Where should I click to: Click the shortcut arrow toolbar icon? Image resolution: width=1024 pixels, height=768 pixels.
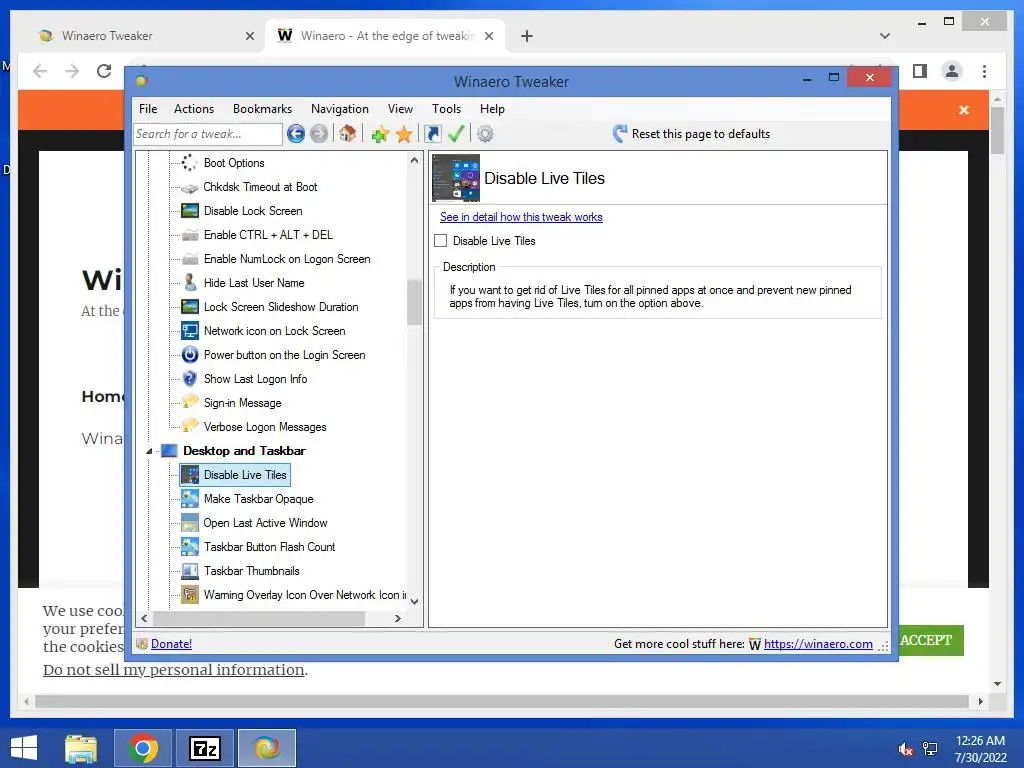[x=432, y=134]
